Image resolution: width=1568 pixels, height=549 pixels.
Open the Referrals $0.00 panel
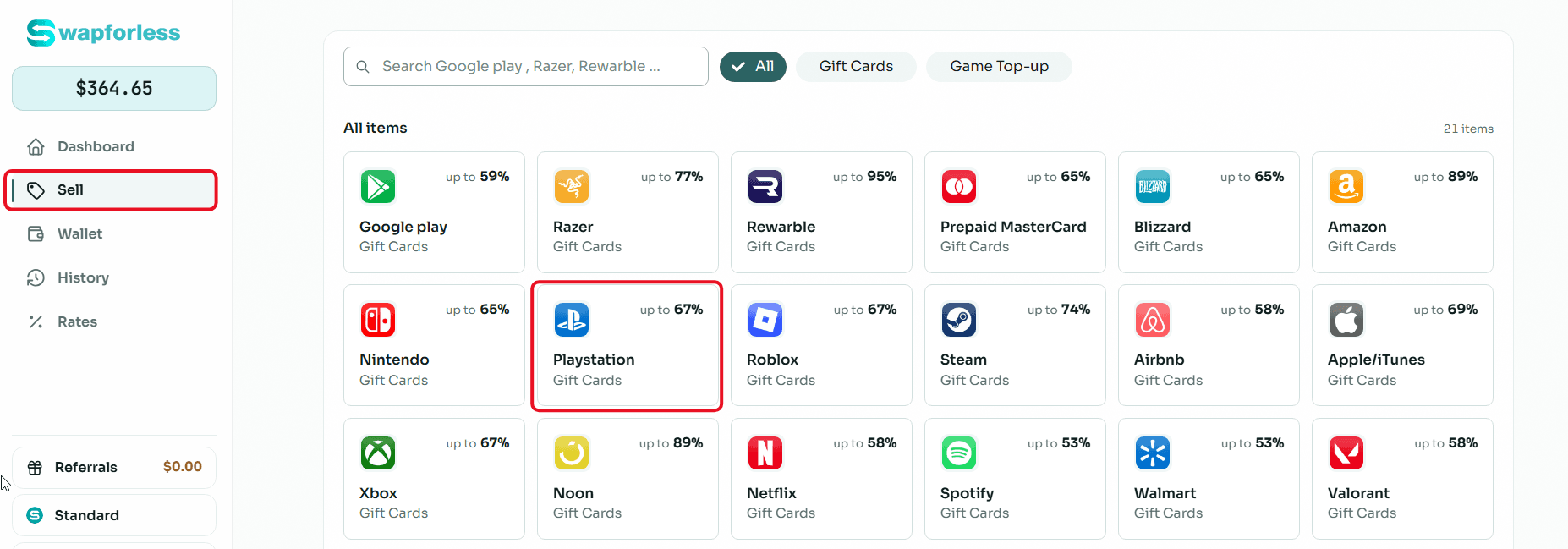pyautogui.click(x=114, y=468)
